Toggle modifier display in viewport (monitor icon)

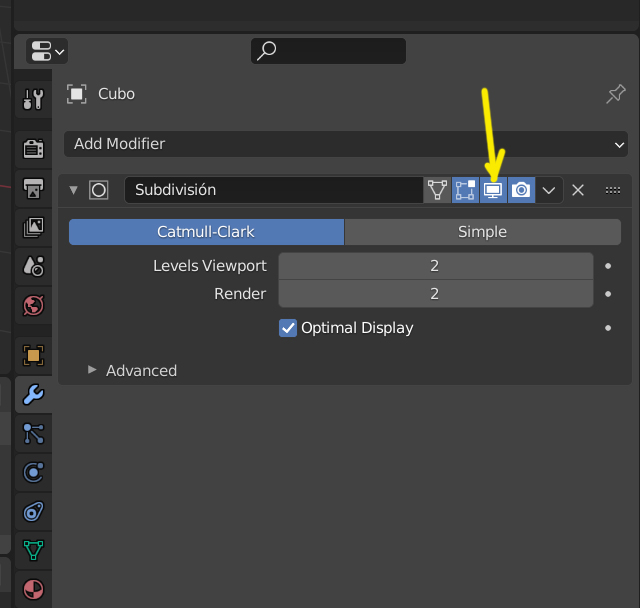(493, 190)
